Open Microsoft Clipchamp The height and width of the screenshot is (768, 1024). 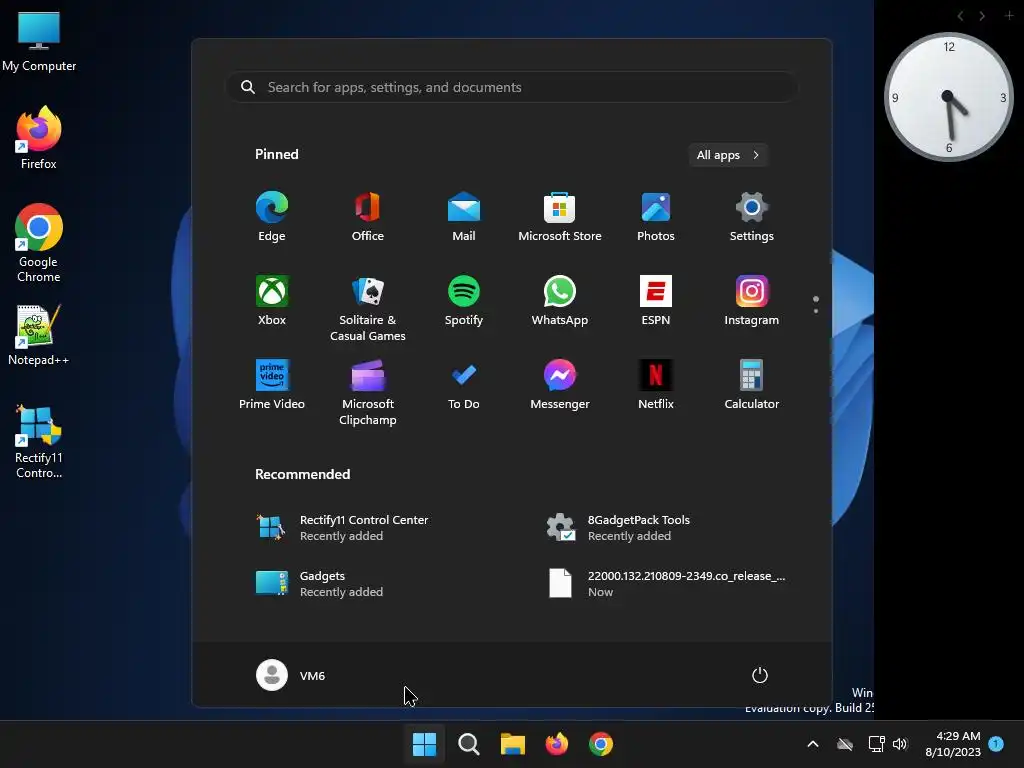pyautogui.click(x=368, y=393)
